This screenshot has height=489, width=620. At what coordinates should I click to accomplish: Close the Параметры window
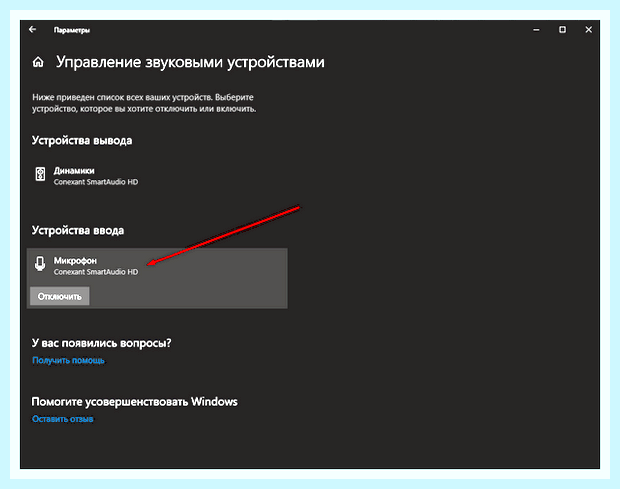pyautogui.click(x=588, y=30)
